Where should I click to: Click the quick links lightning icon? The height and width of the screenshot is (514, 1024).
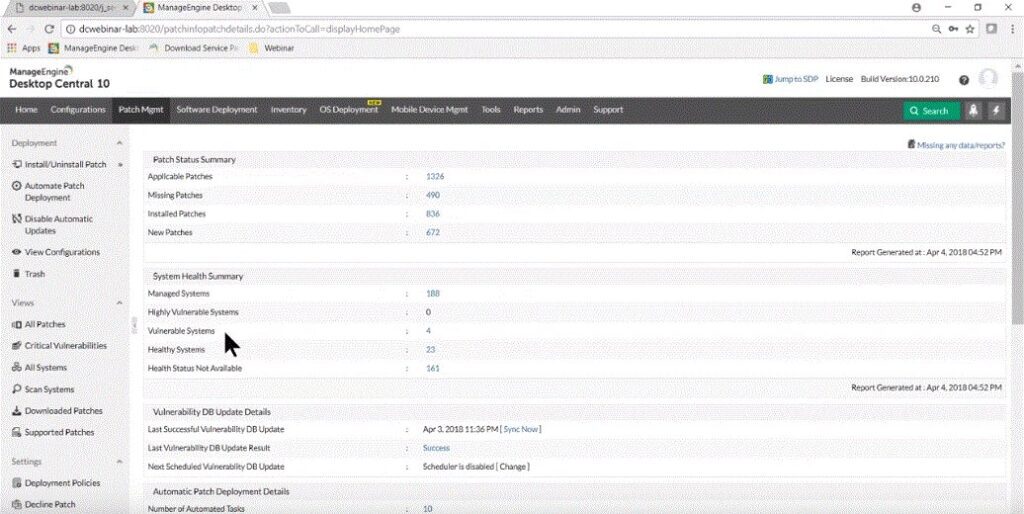point(995,111)
